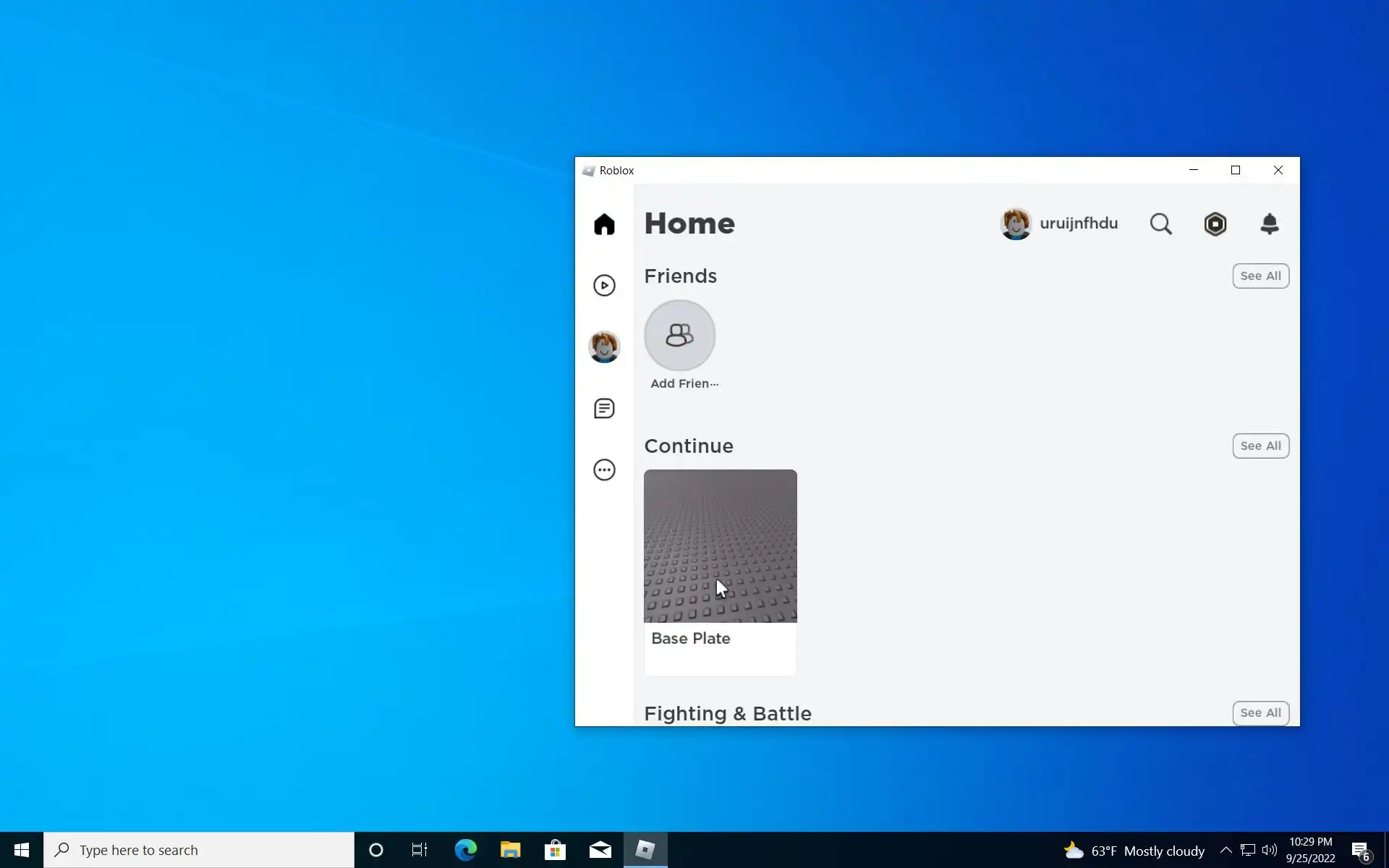The width and height of the screenshot is (1389, 868).
Task: Click the Base Plate game title
Action: point(690,639)
